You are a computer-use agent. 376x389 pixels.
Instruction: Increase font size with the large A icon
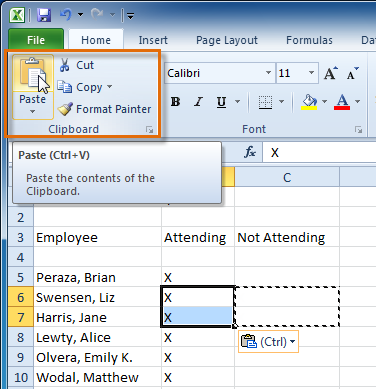pyautogui.click(x=331, y=73)
